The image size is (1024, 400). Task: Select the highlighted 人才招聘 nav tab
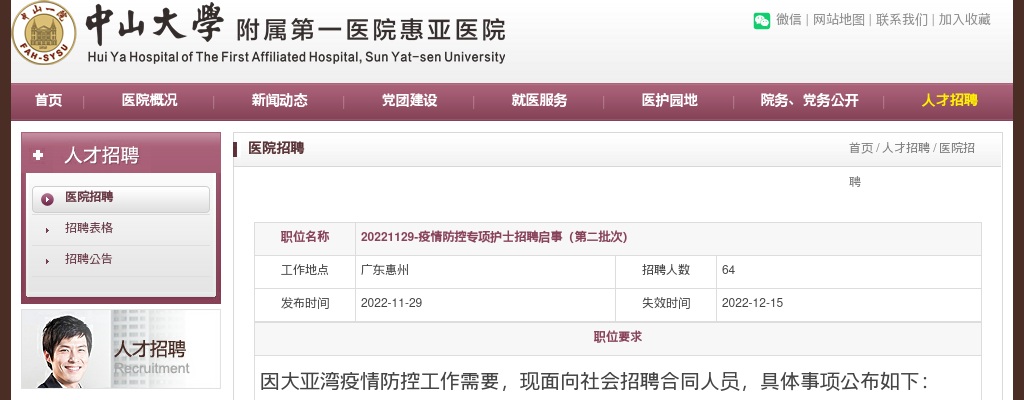949,100
